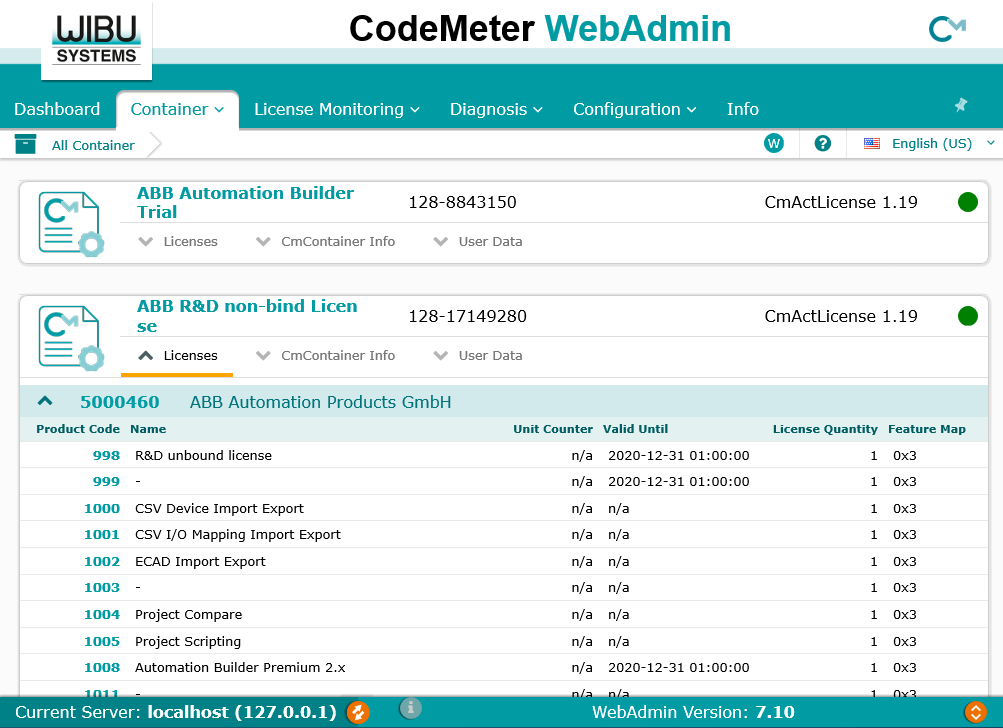Click the US flag language icon
The width and height of the screenshot is (1003, 728).
tap(871, 143)
